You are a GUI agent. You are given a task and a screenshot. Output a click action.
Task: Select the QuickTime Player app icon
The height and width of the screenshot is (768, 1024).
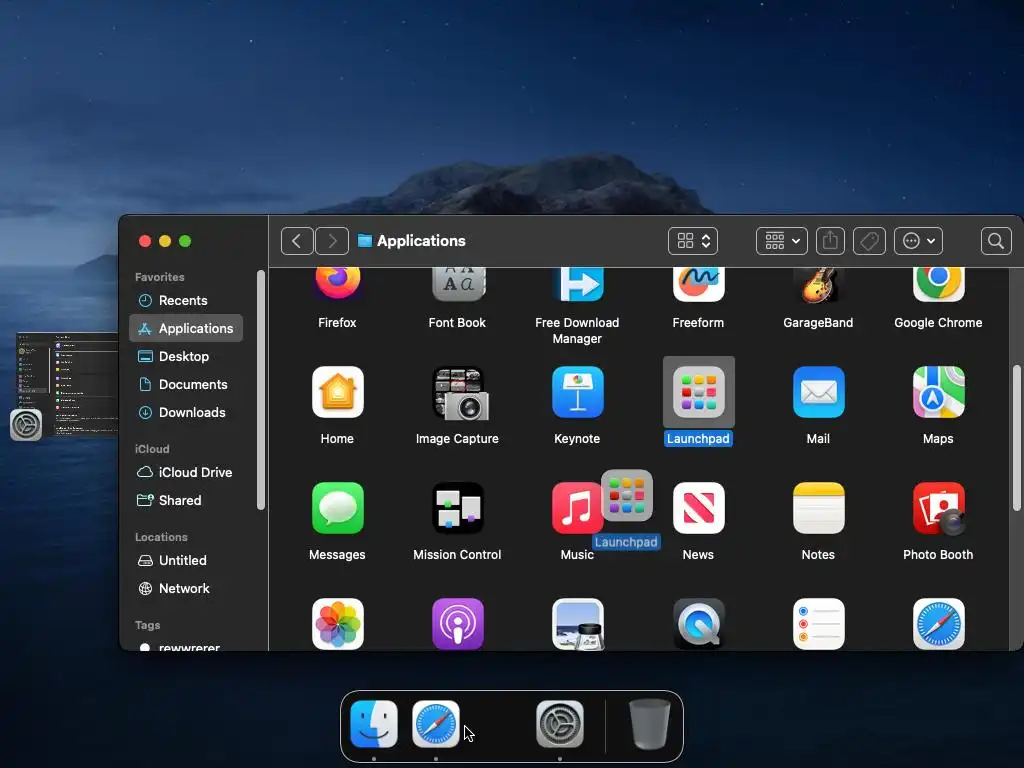coord(698,624)
